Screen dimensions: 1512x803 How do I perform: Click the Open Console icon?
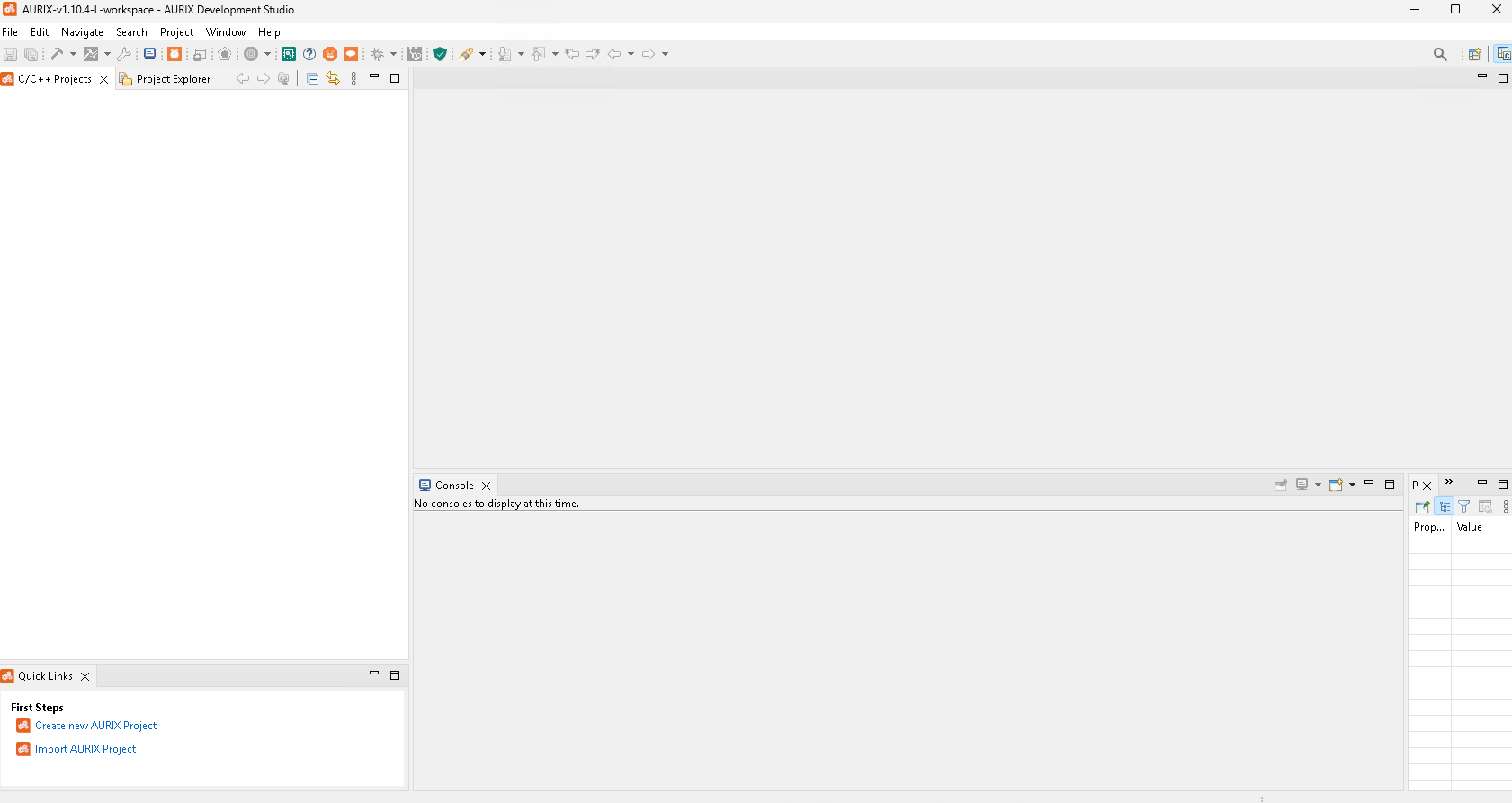(x=1337, y=485)
